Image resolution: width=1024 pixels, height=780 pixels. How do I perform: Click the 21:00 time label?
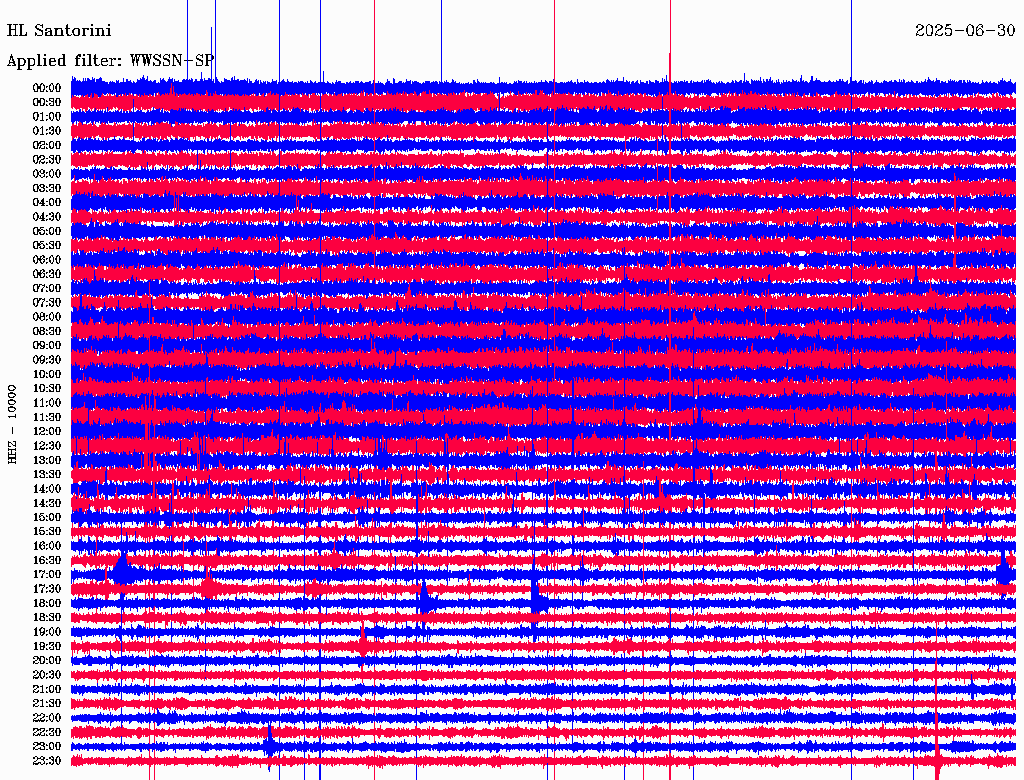(x=47, y=690)
